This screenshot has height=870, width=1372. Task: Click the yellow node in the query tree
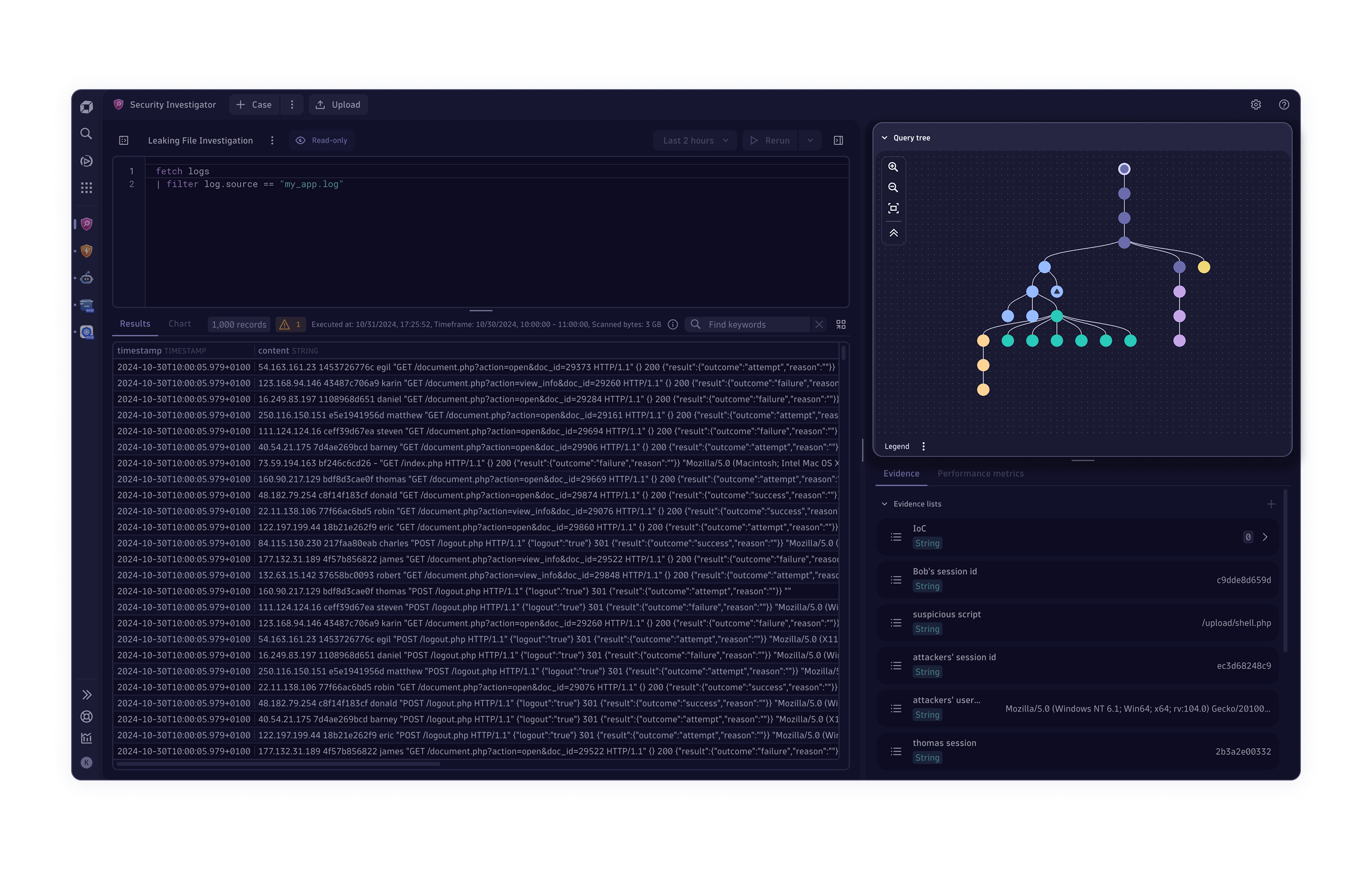tap(1204, 267)
